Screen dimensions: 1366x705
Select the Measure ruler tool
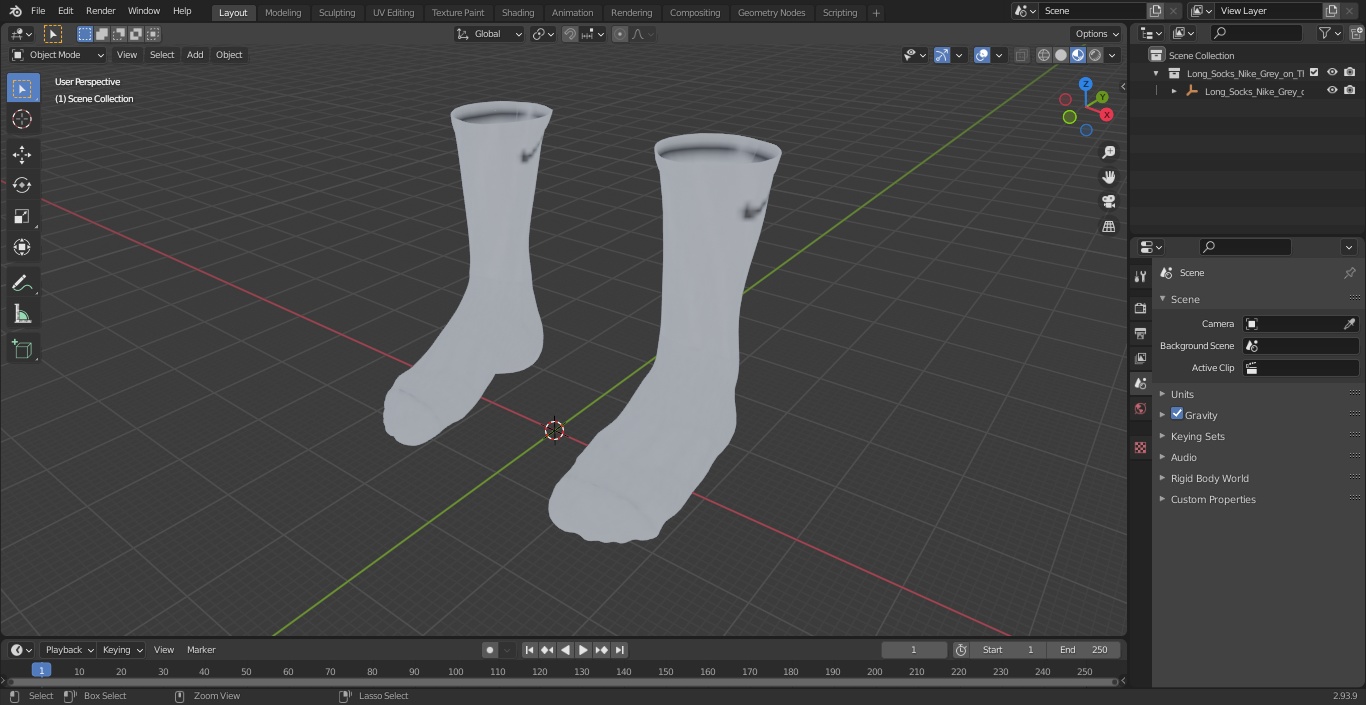[x=23, y=315]
